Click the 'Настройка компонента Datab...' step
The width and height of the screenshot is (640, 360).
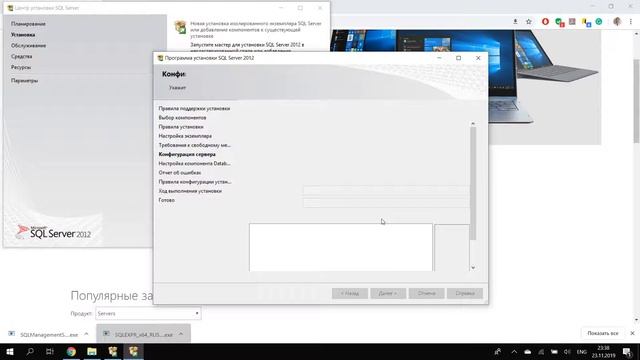pos(195,163)
